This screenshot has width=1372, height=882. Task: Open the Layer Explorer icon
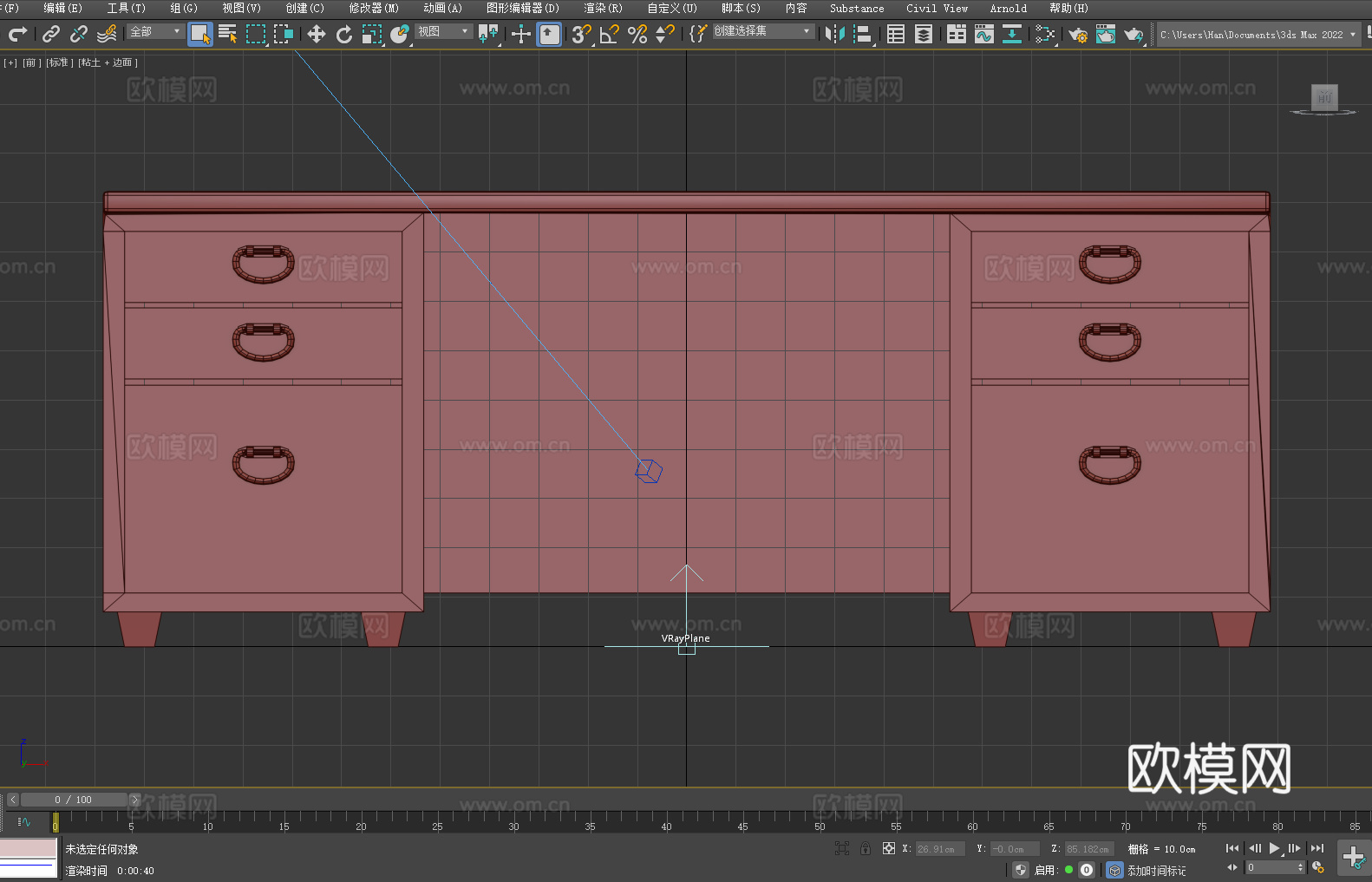coord(924,34)
